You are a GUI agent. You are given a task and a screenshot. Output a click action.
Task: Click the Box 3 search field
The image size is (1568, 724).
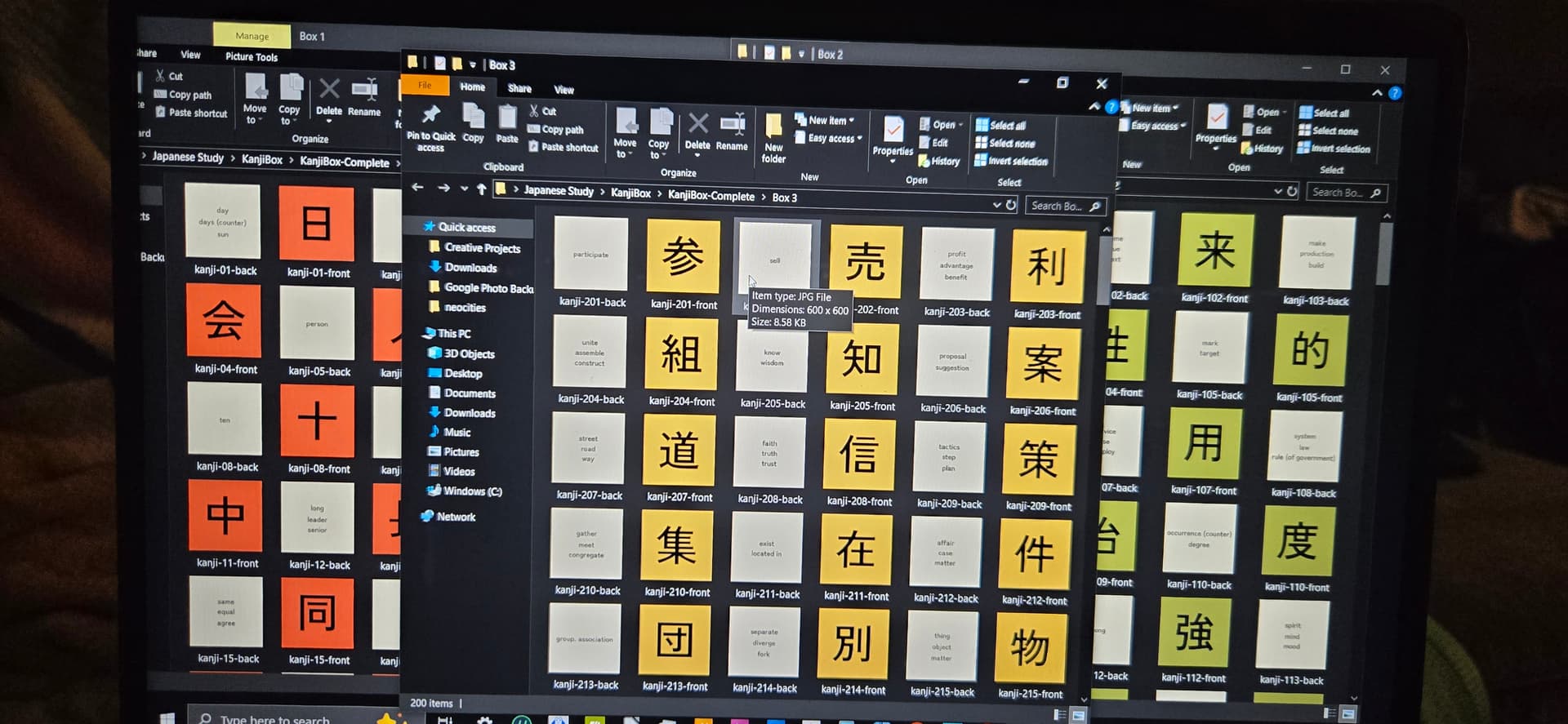pos(1057,207)
